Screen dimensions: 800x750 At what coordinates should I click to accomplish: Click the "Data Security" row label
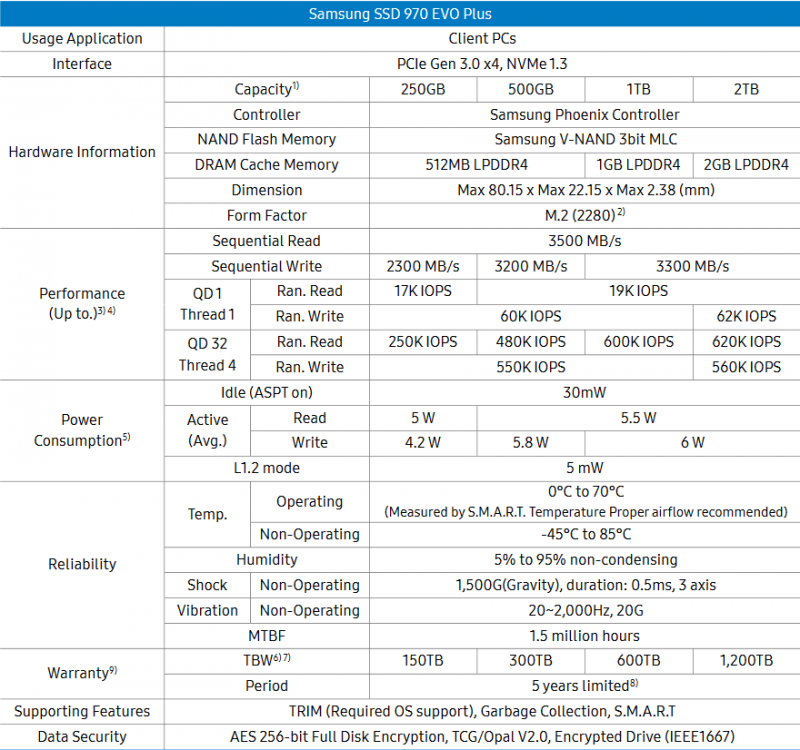coord(82,737)
